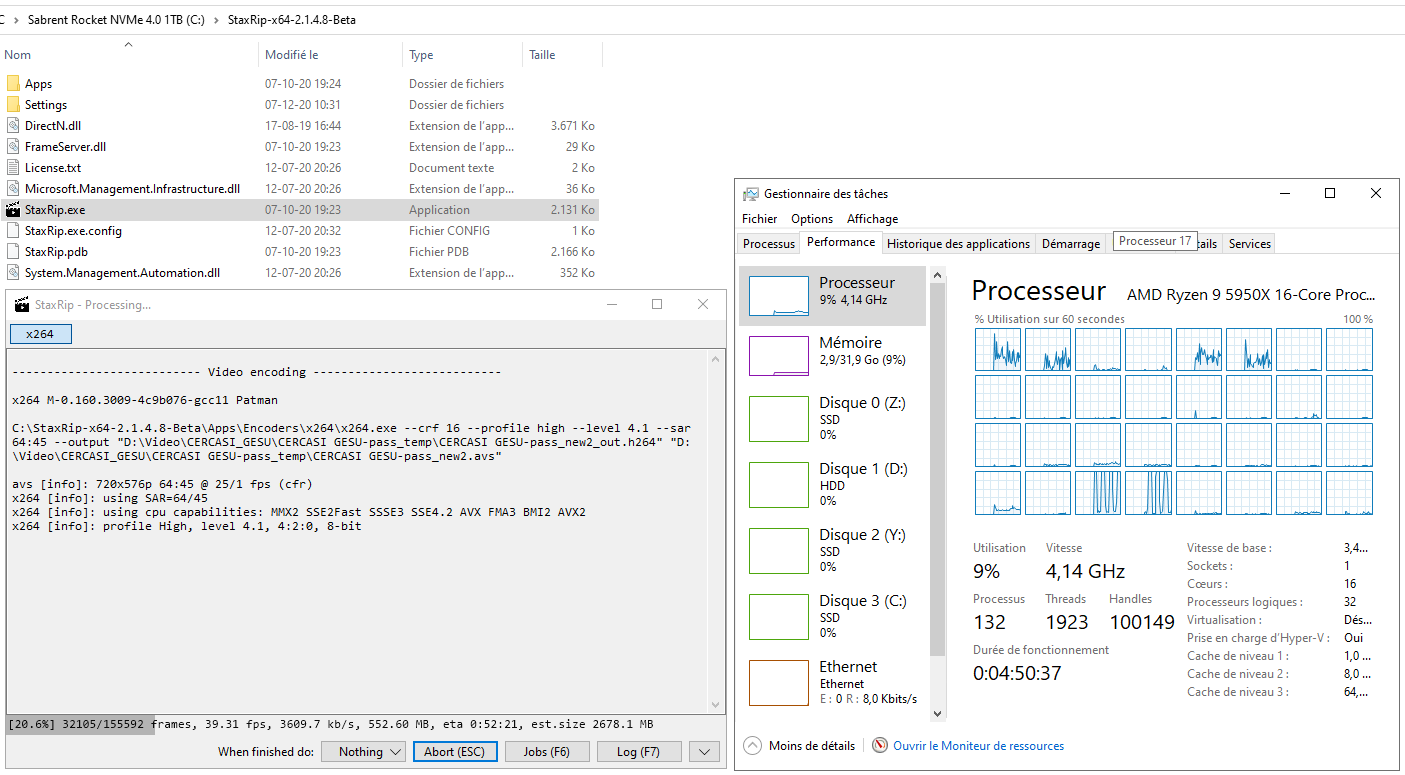Select Disque 1 (D:) in the performance sidebar
This screenshot has height=775, width=1405.
[x=832, y=484]
